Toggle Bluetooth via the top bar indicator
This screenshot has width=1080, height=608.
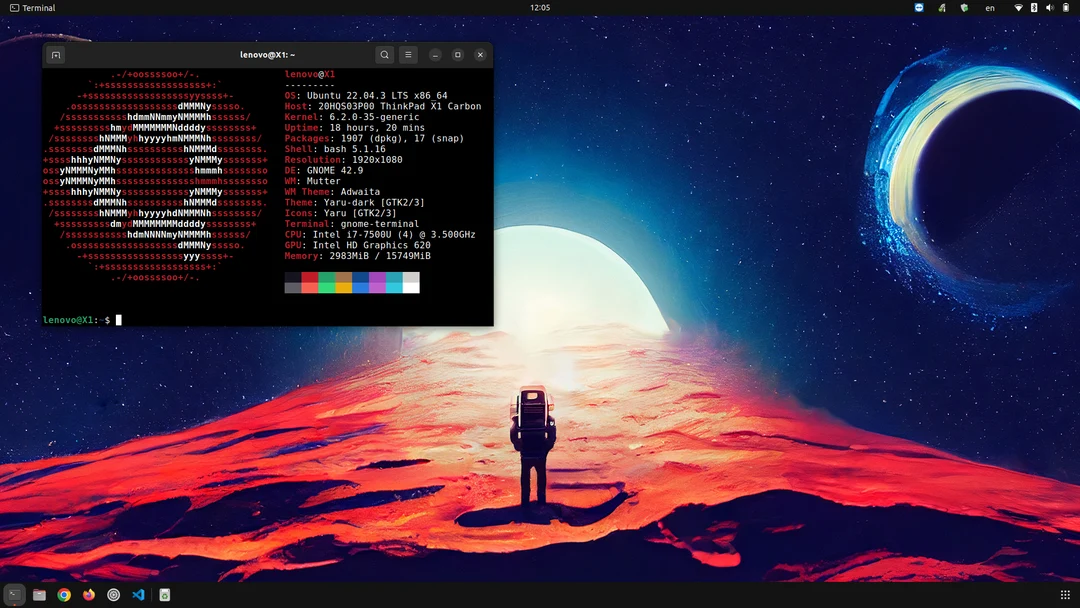point(1034,7)
